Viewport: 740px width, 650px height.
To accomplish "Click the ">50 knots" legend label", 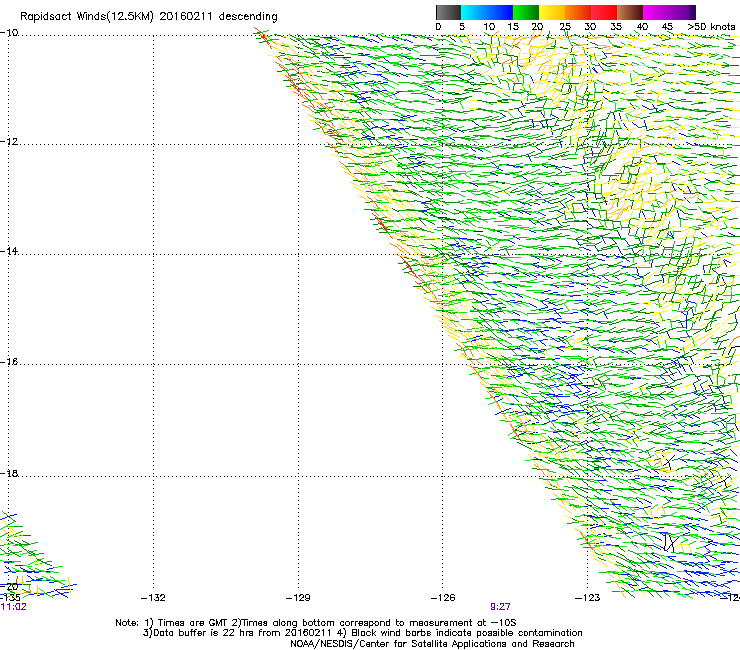I will pos(711,27).
